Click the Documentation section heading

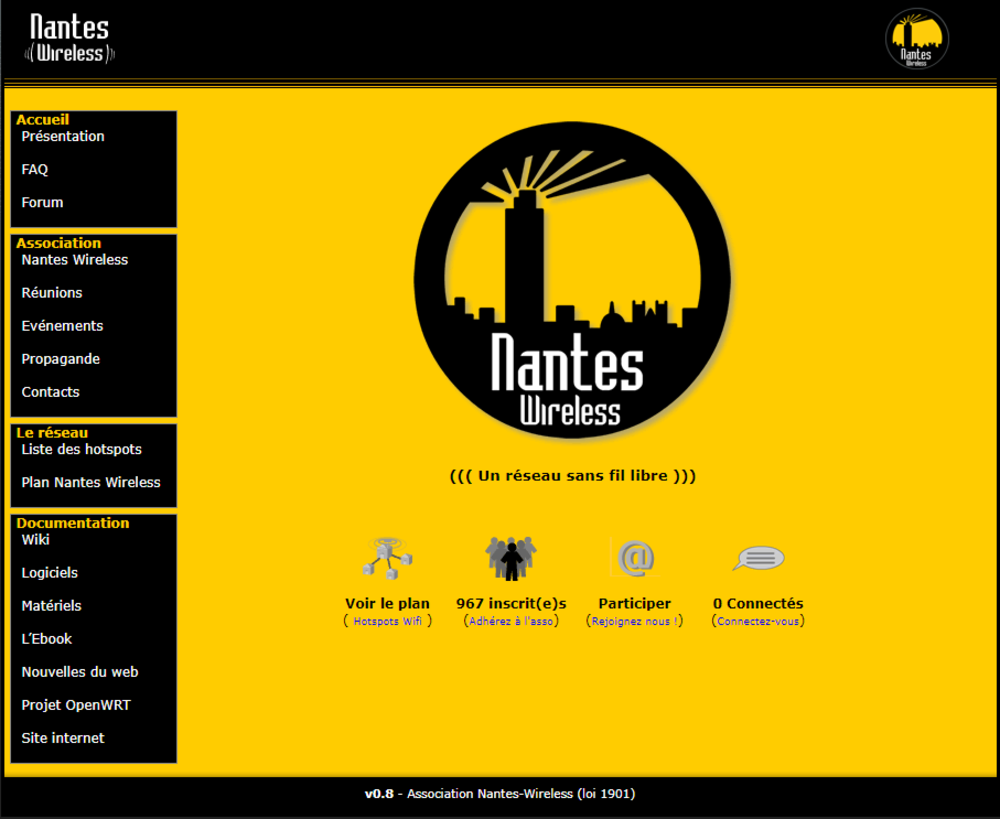(x=73, y=523)
